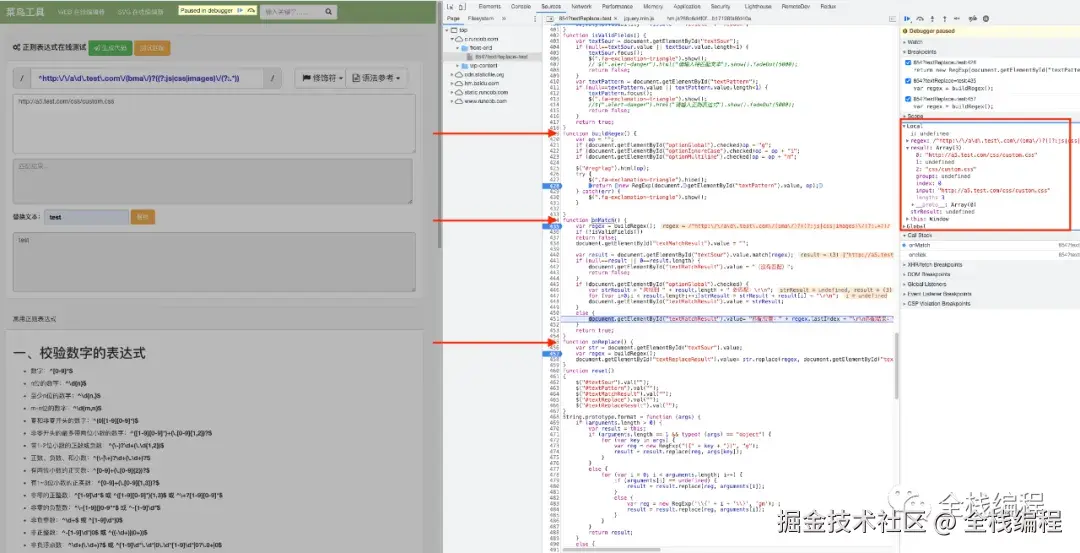Open the 修饰符 modifiers dropdown
The width and height of the screenshot is (1080, 553).
pos(320,79)
